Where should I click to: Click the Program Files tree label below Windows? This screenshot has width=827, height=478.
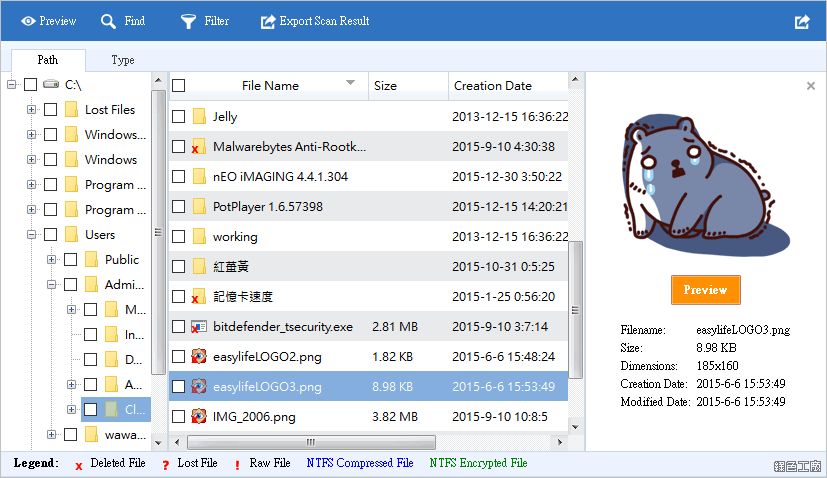tap(115, 185)
